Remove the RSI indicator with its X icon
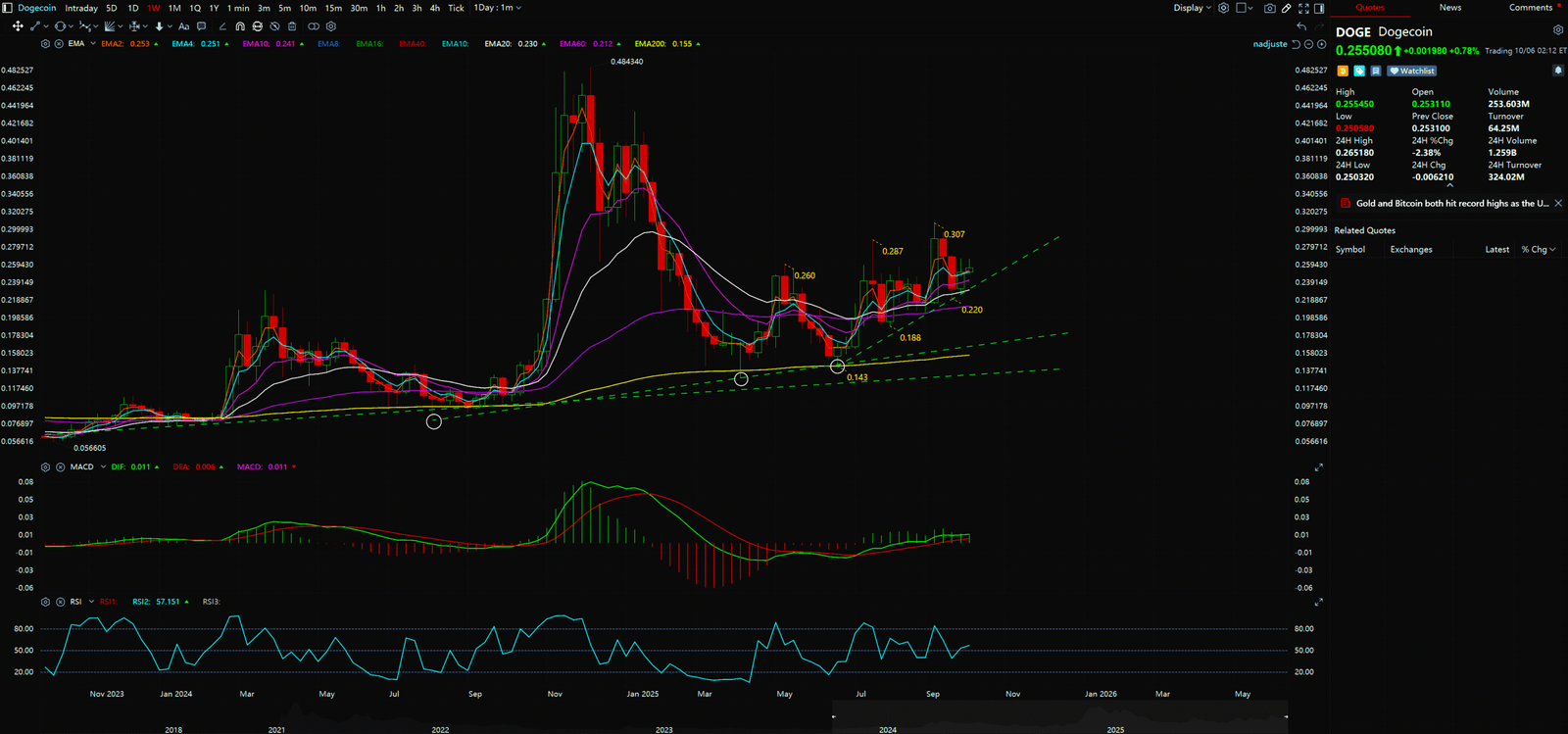The image size is (1568, 734). 59,602
